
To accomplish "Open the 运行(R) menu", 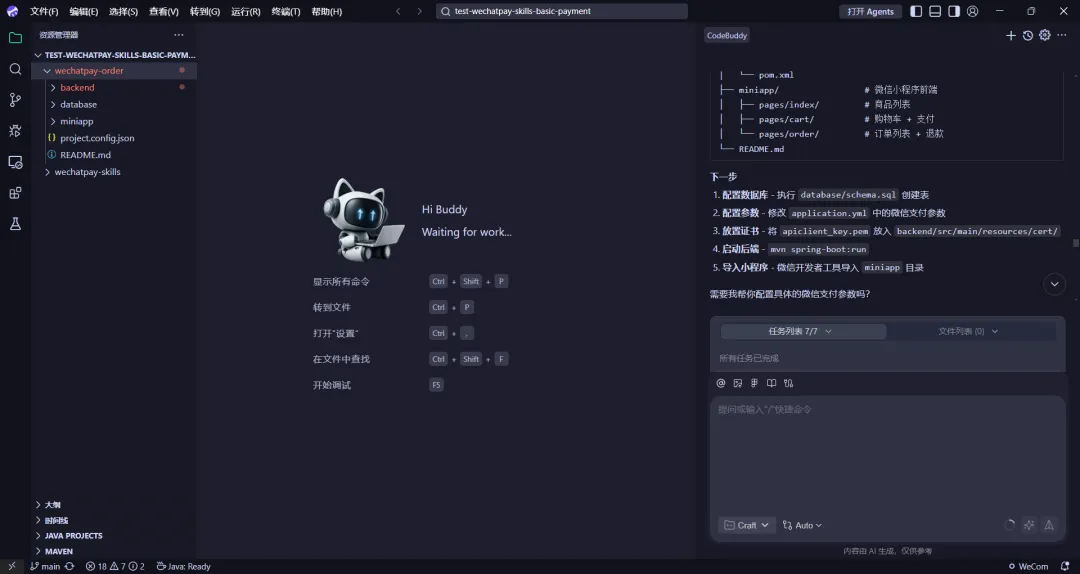I will (246, 11).
